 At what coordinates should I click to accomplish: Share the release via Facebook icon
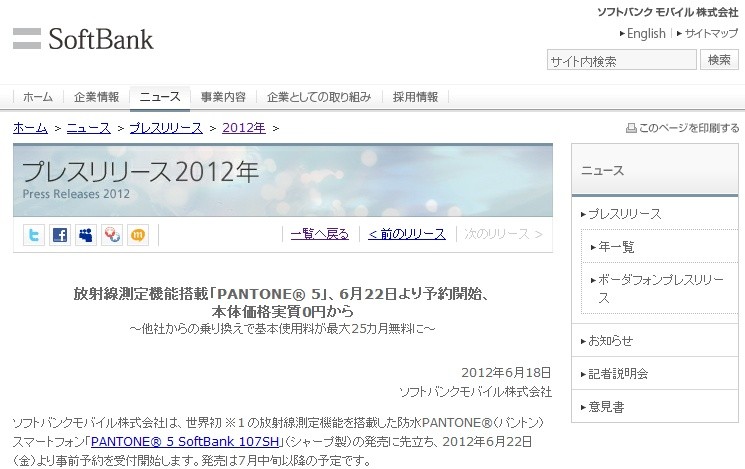tap(60, 235)
